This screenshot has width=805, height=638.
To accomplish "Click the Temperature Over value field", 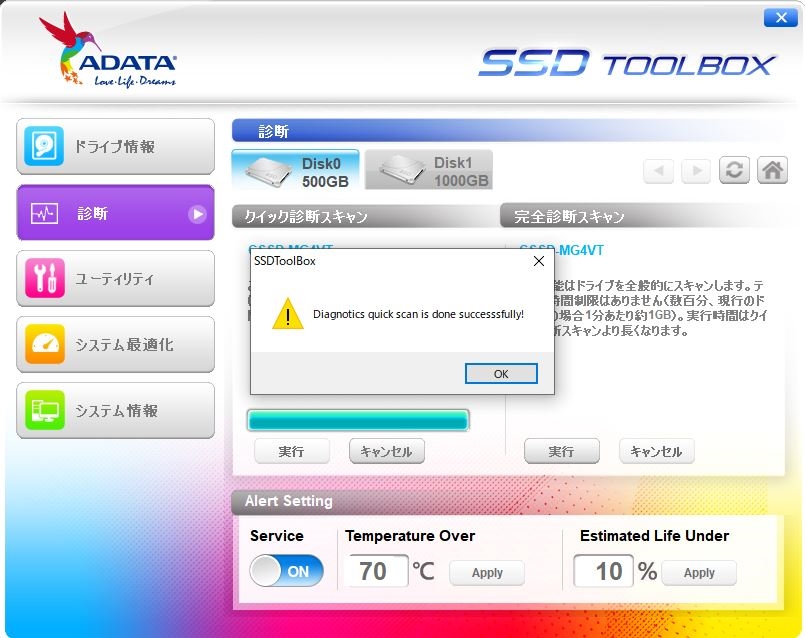I will tap(376, 571).
